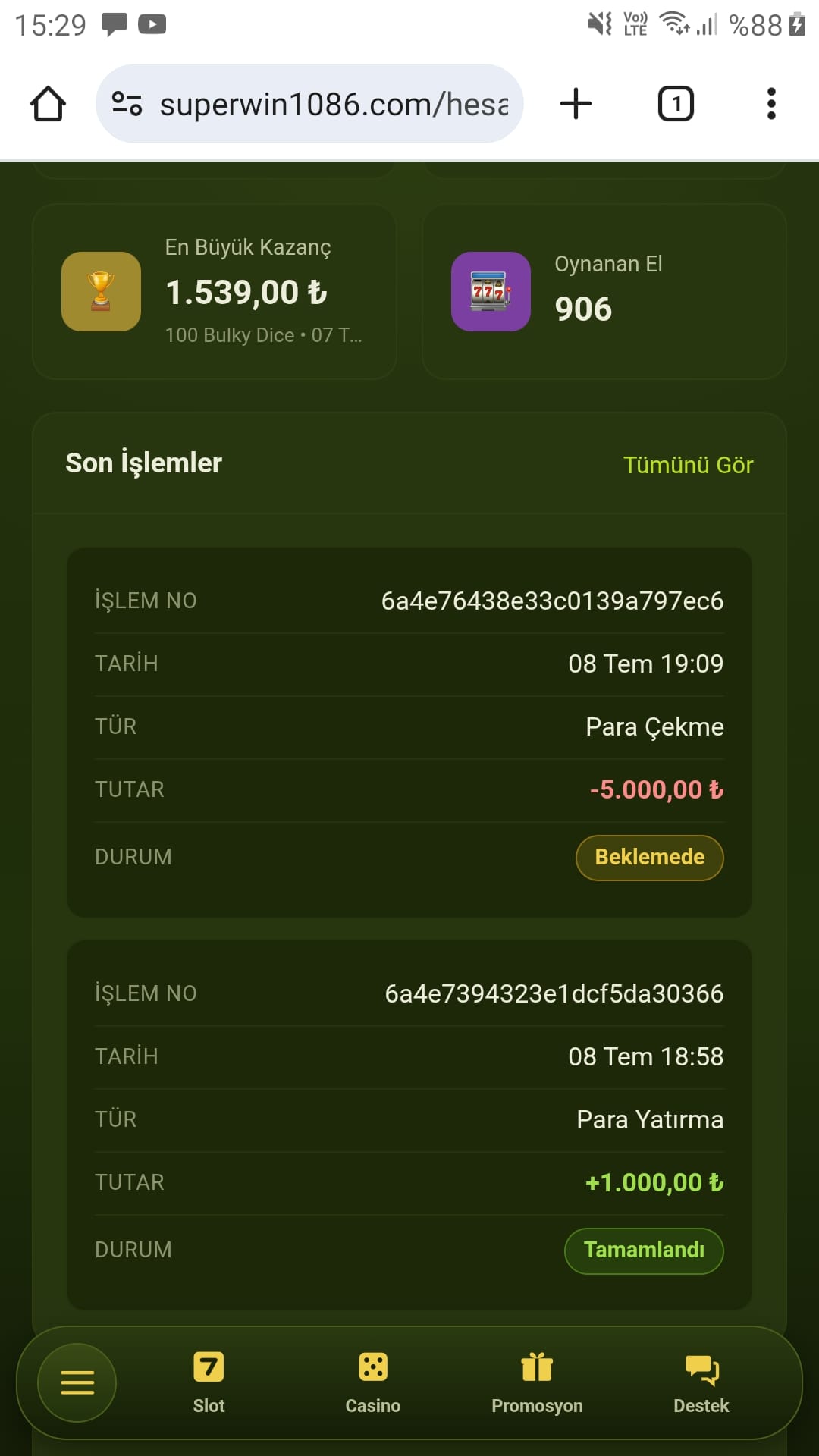Viewport: 819px width, 1456px height.
Task: Tap the Beklemede status badge
Action: coord(650,858)
